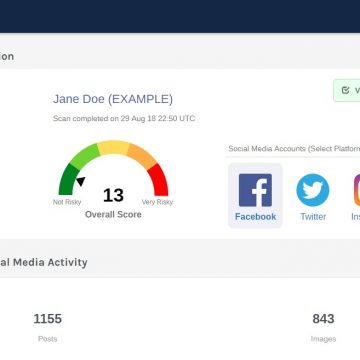Click the orange gauge segment
Viewport: 360px width, 360px height.
(x=141, y=156)
